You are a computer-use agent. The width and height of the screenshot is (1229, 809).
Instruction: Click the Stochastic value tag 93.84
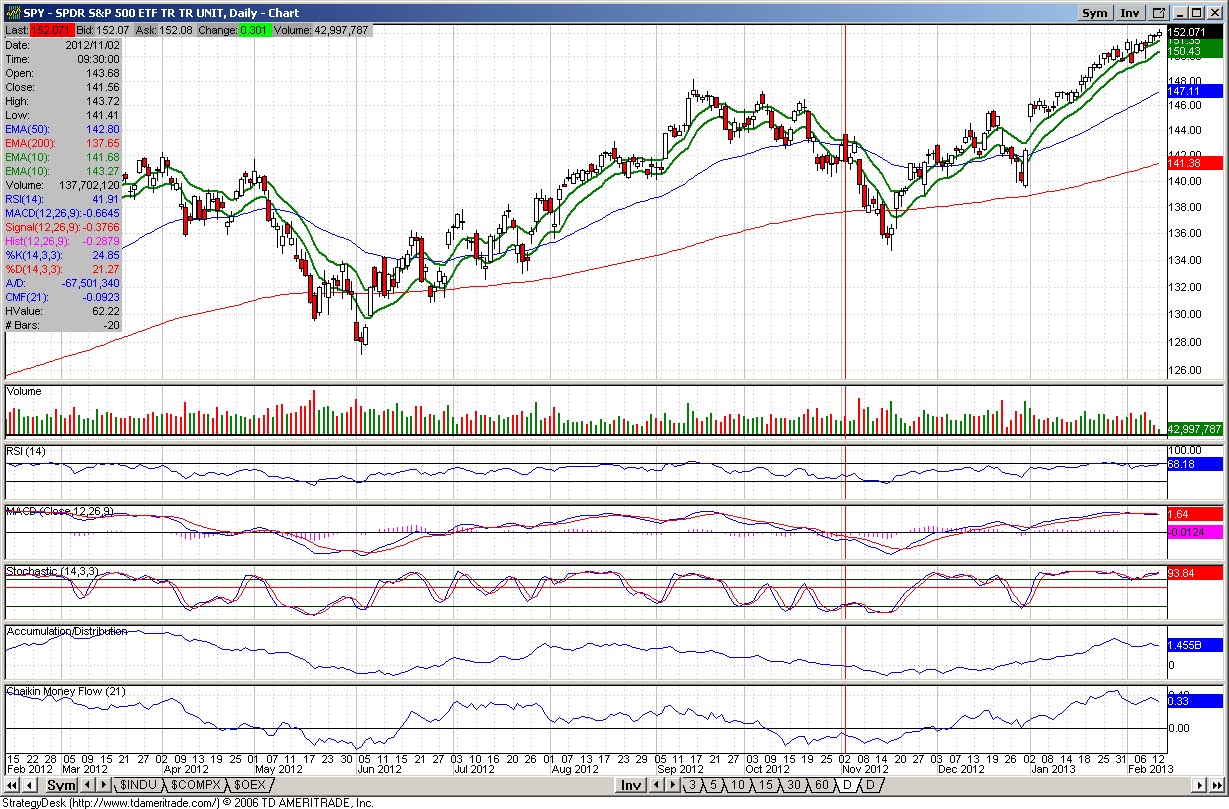[x=1194, y=573]
